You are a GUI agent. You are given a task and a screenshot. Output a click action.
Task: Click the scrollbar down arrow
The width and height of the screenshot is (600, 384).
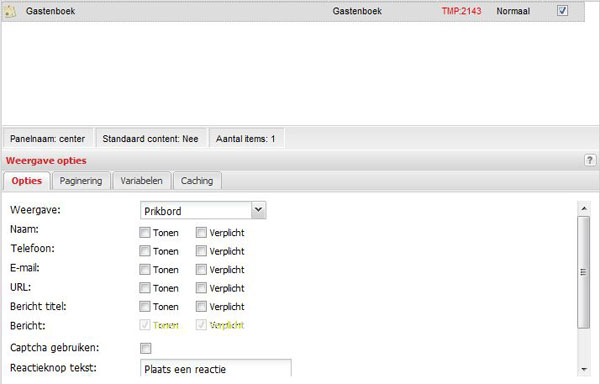pyautogui.click(x=584, y=369)
